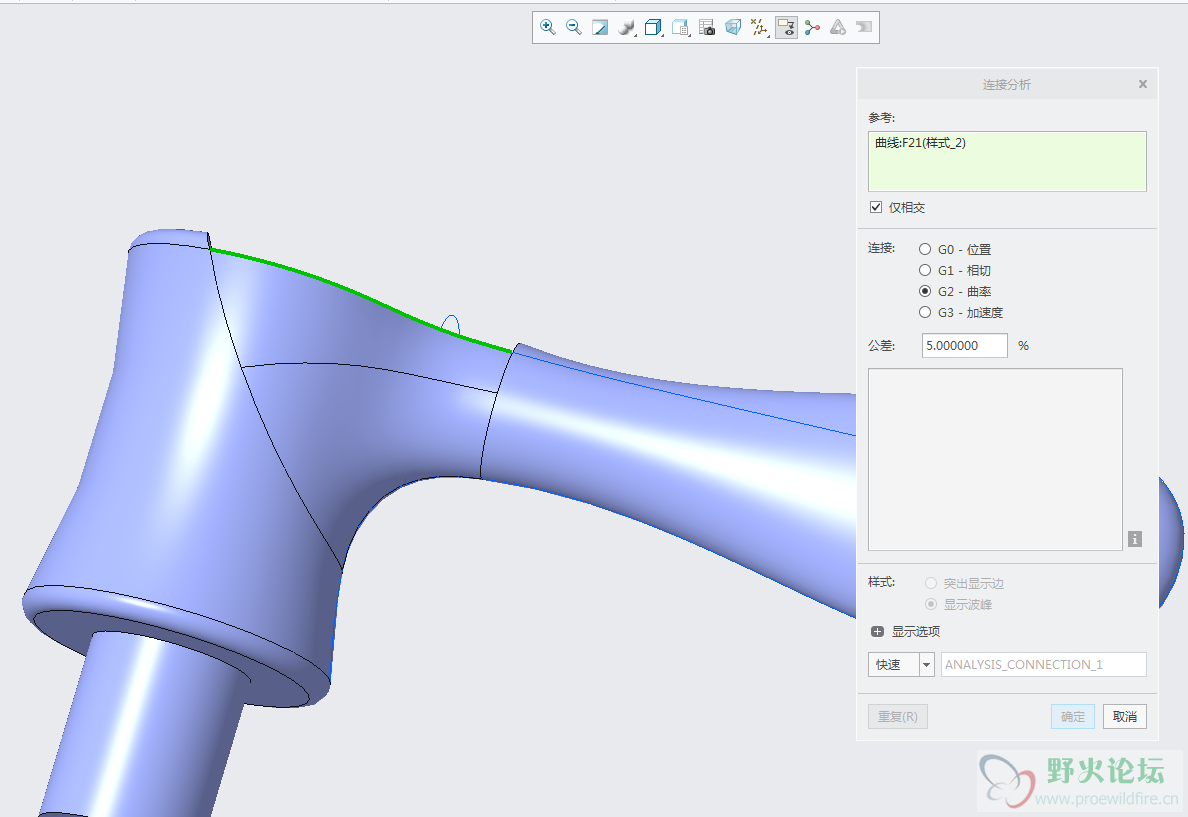
Task: Select the 突出显示边 style option
Action: pos(931,584)
